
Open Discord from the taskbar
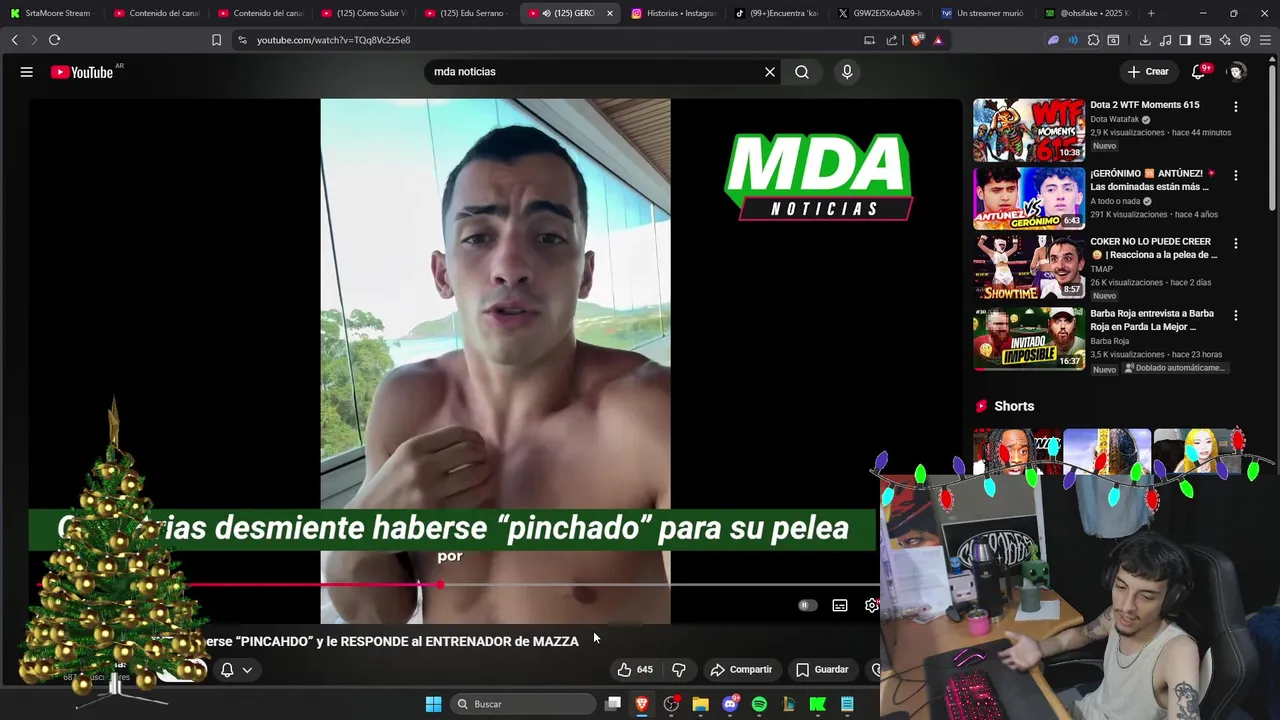click(x=730, y=704)
